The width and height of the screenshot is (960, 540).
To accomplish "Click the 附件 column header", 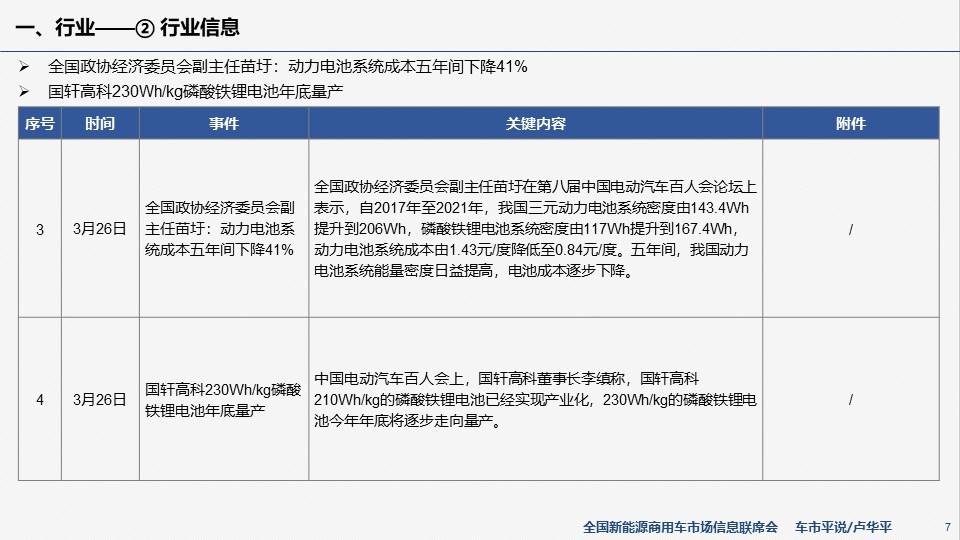I will pyautogui.click(x=851, y=124).
